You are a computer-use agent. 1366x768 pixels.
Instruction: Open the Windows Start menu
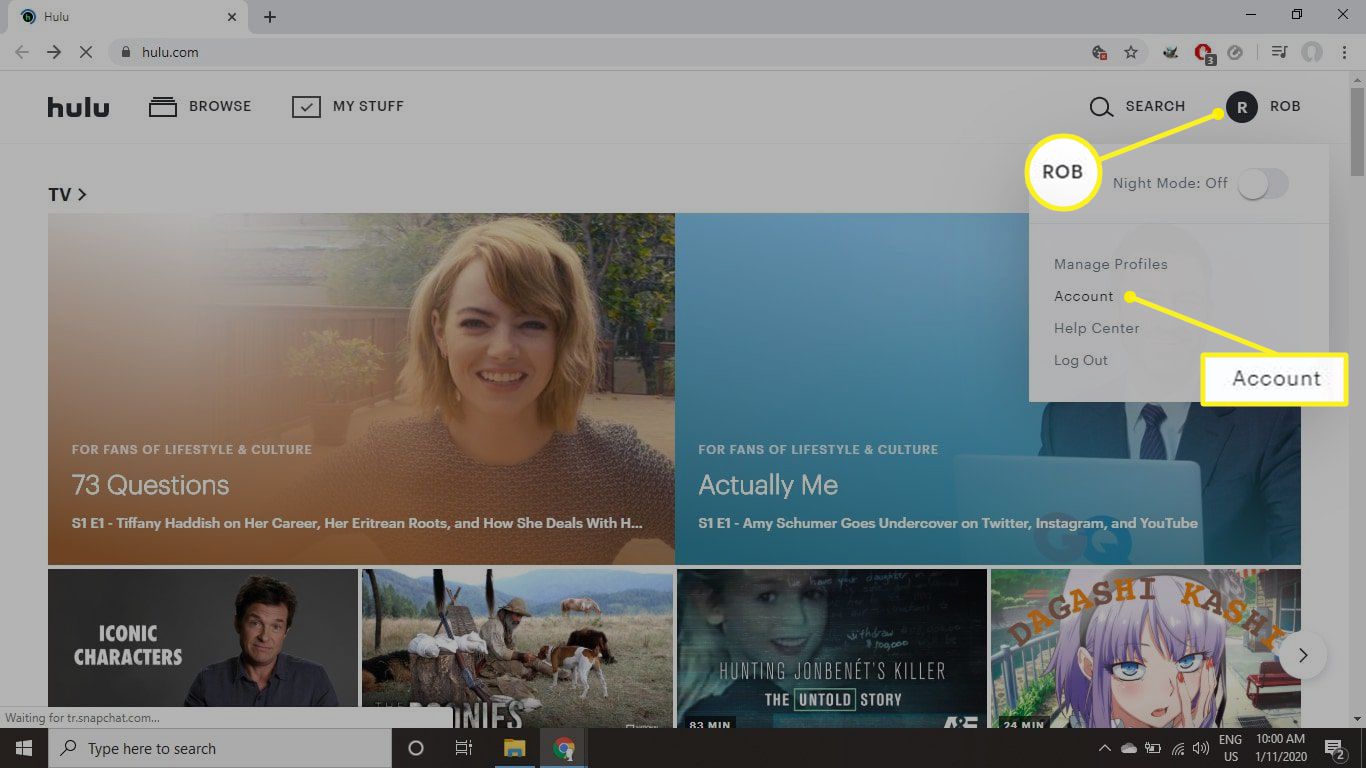23,748
